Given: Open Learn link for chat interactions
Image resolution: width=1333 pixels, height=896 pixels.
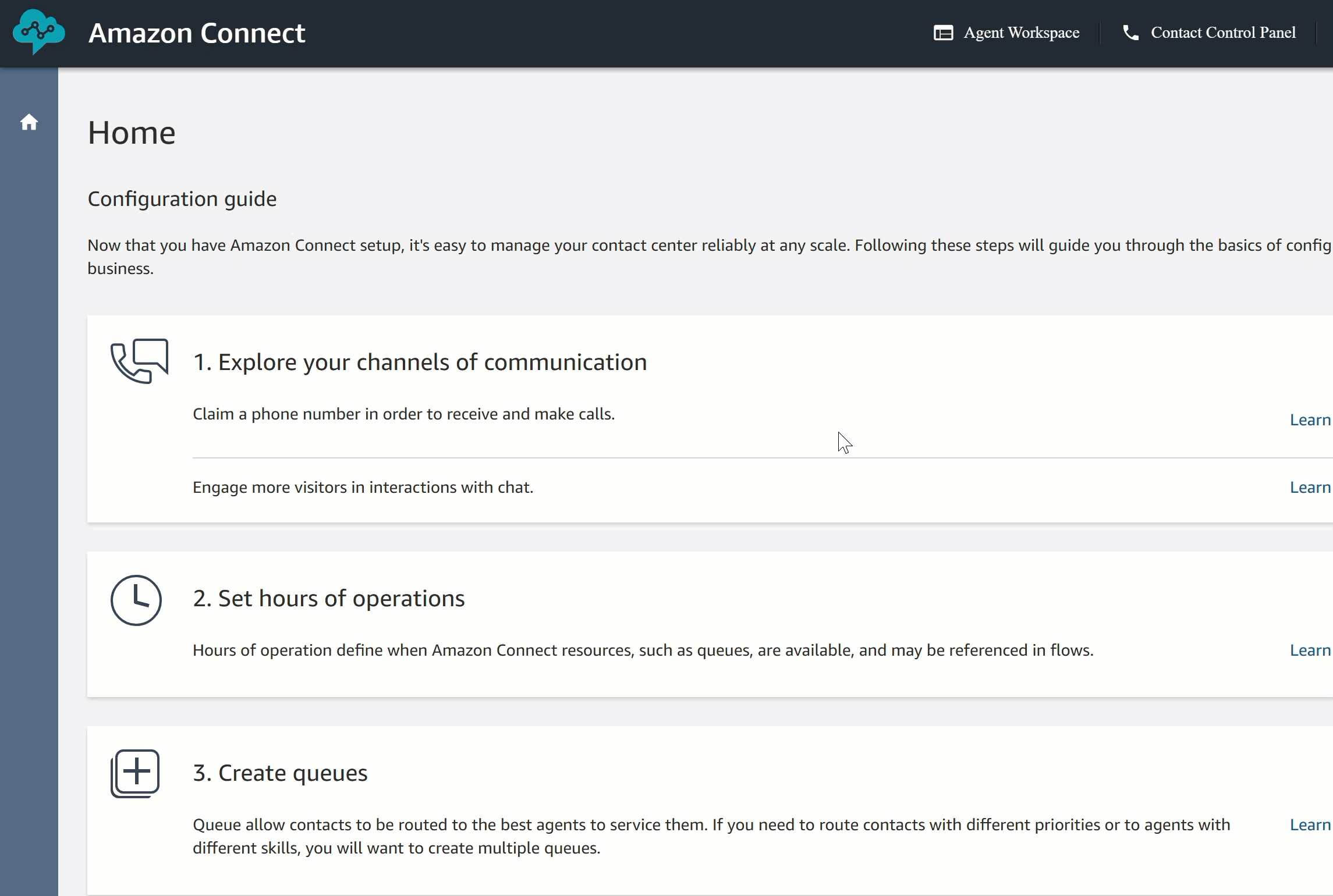Looking at the screenshot, I should click(1310, 488).
